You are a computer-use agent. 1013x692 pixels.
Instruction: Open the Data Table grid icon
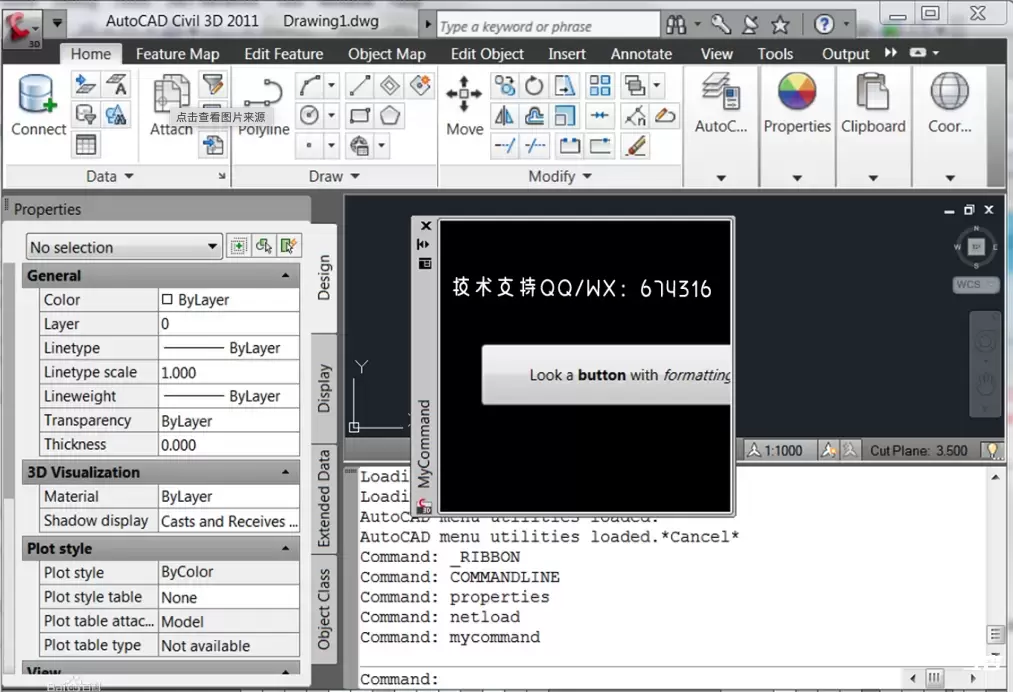coord(86,145)
